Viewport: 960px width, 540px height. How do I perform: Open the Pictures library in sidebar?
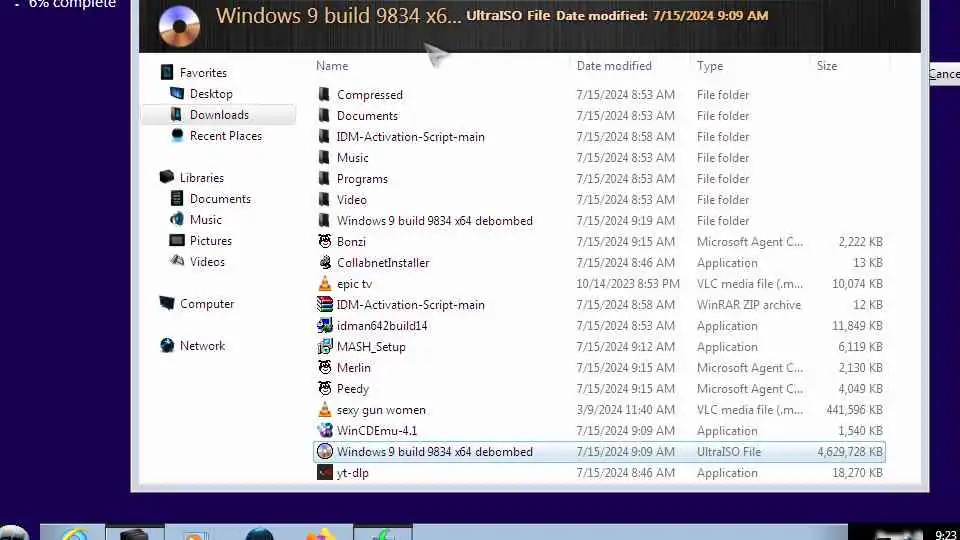(x=211, y=241)
